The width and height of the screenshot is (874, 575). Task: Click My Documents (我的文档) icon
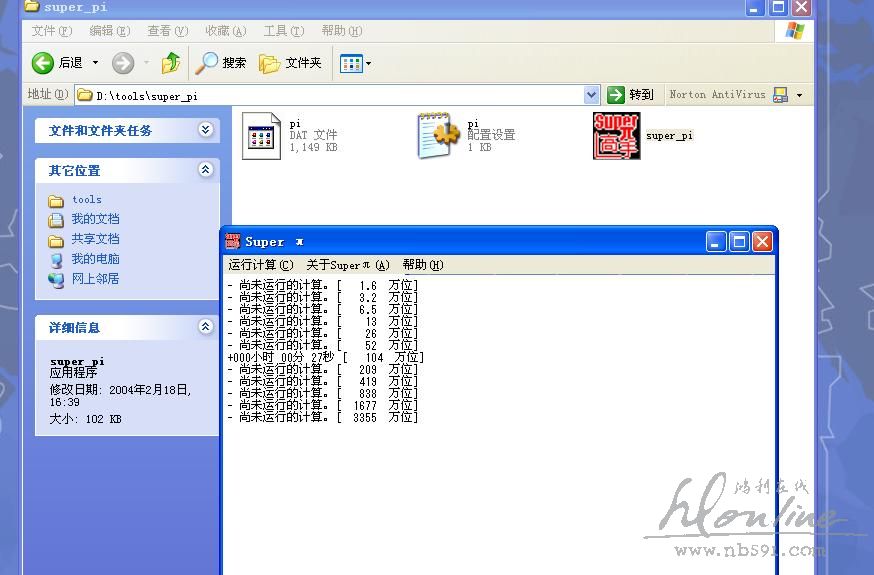[x=56, y=220]
